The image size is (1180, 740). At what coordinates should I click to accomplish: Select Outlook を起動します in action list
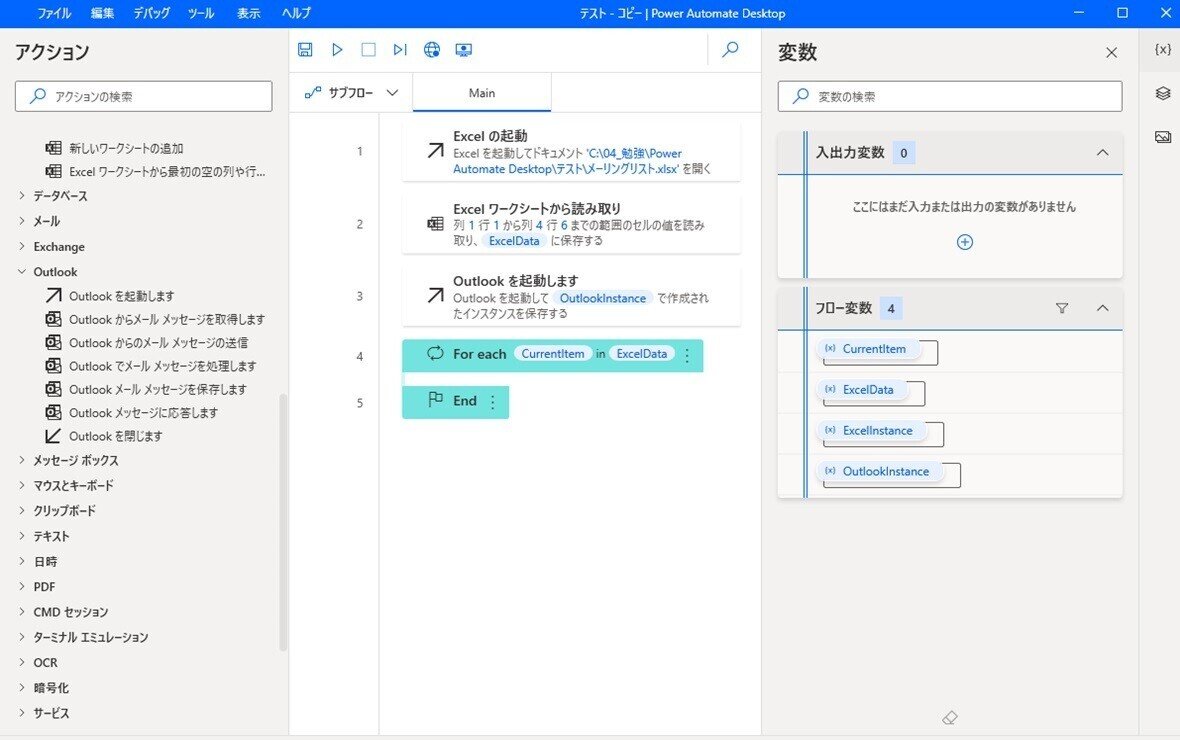[121, 296]
